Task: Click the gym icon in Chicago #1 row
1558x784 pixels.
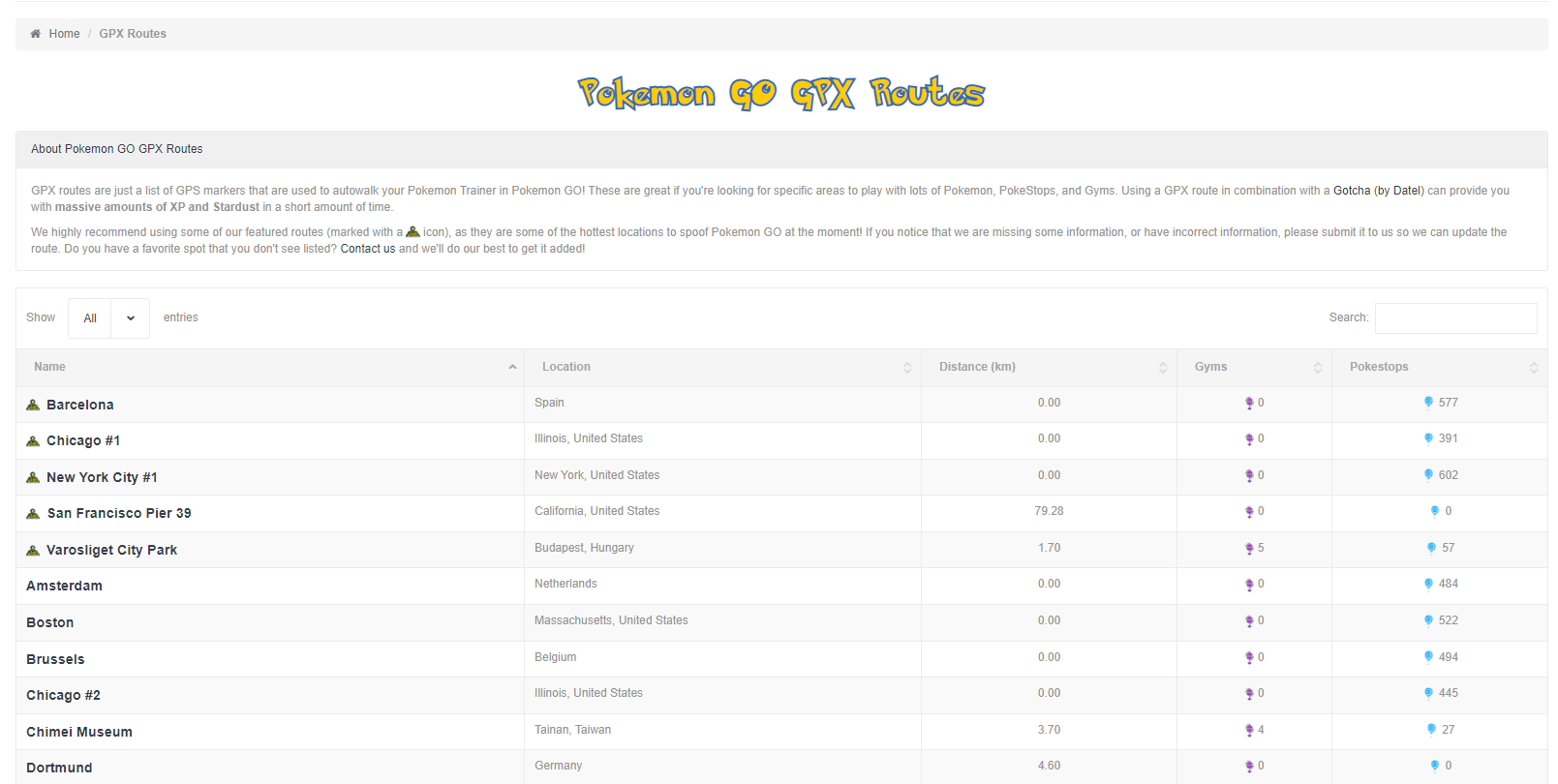Action: (1249, 438)
